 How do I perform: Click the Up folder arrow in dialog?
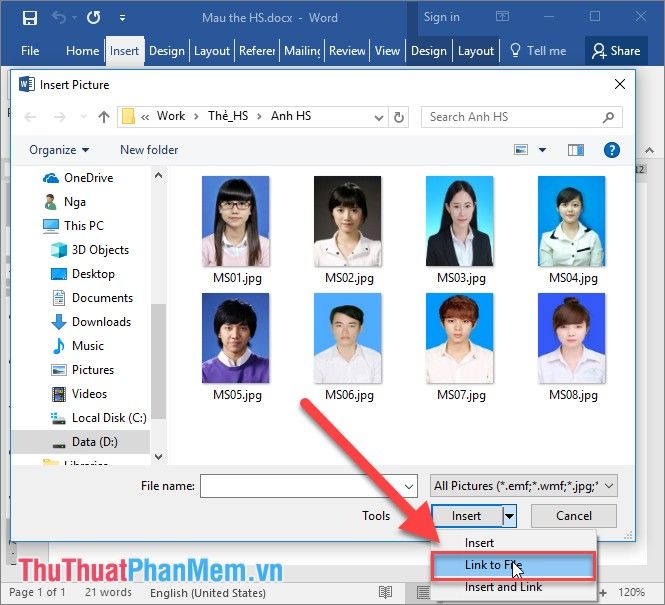(x=104, y=117)
